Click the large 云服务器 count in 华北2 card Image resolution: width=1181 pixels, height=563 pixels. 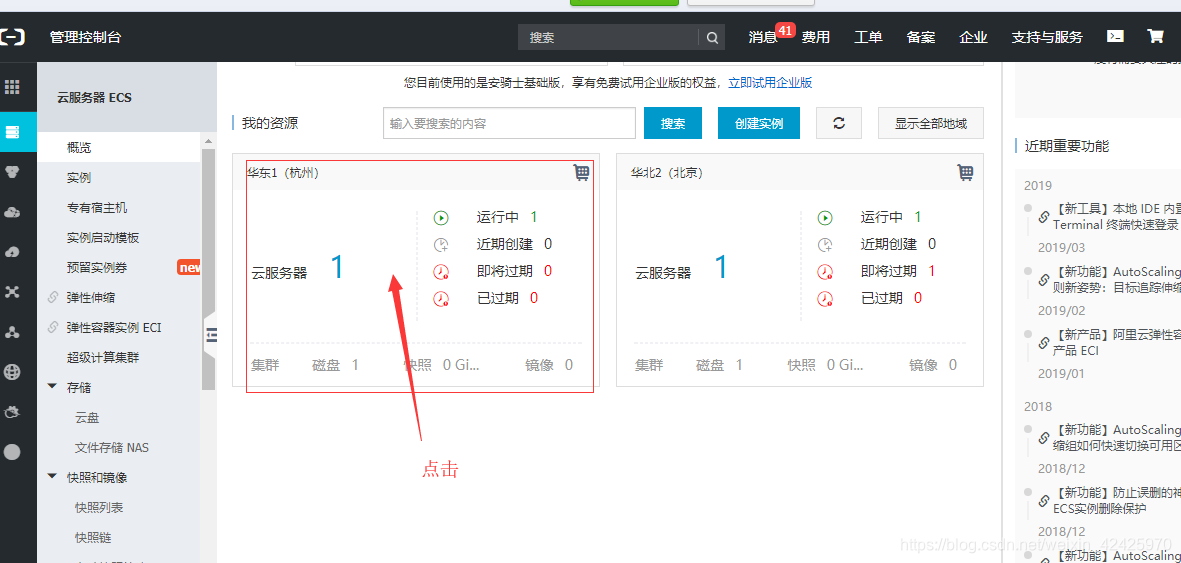[x=721, y=268]
